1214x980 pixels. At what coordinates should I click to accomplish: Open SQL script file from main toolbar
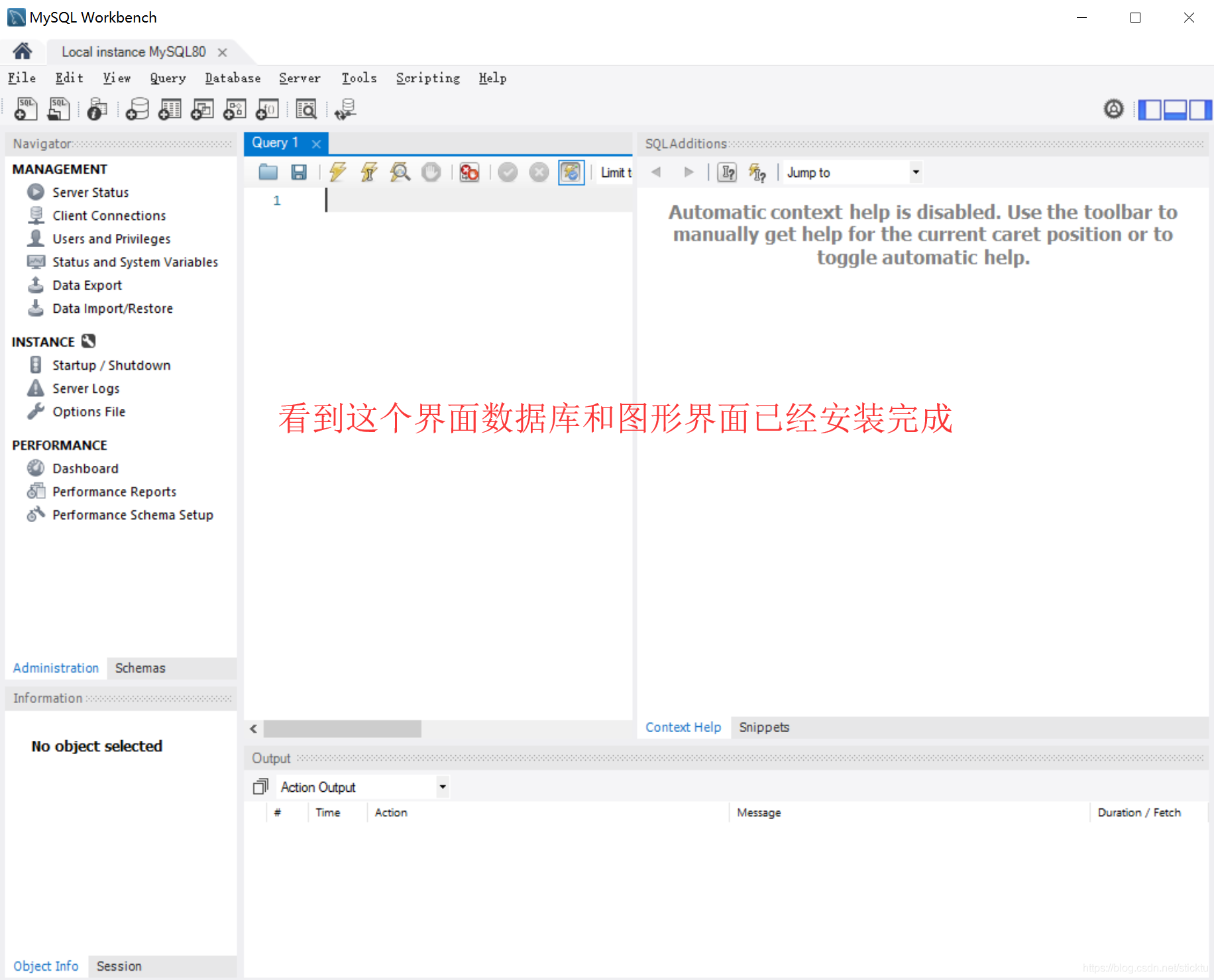coord(59,109)
